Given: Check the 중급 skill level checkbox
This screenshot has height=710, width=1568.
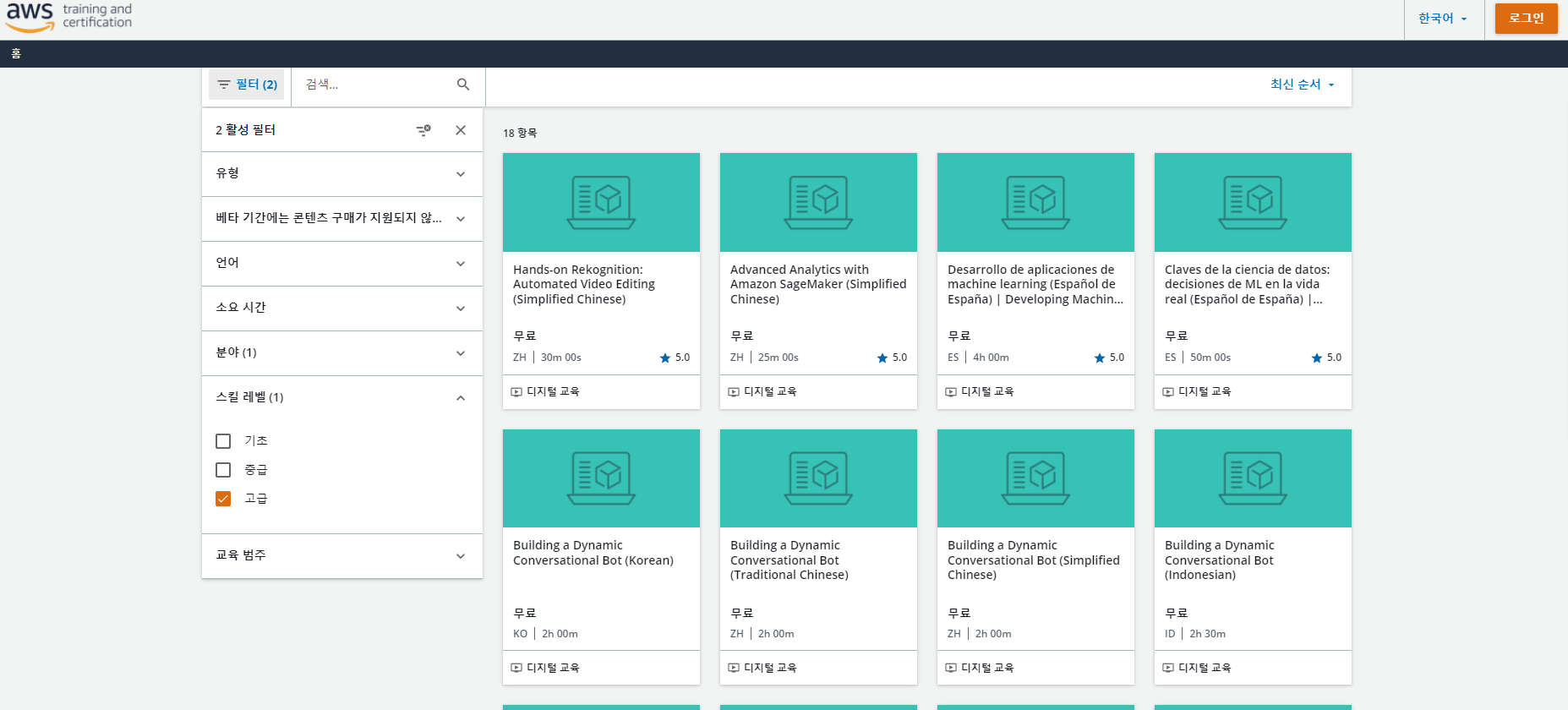Looking at the screenshot, I should 223,470.
